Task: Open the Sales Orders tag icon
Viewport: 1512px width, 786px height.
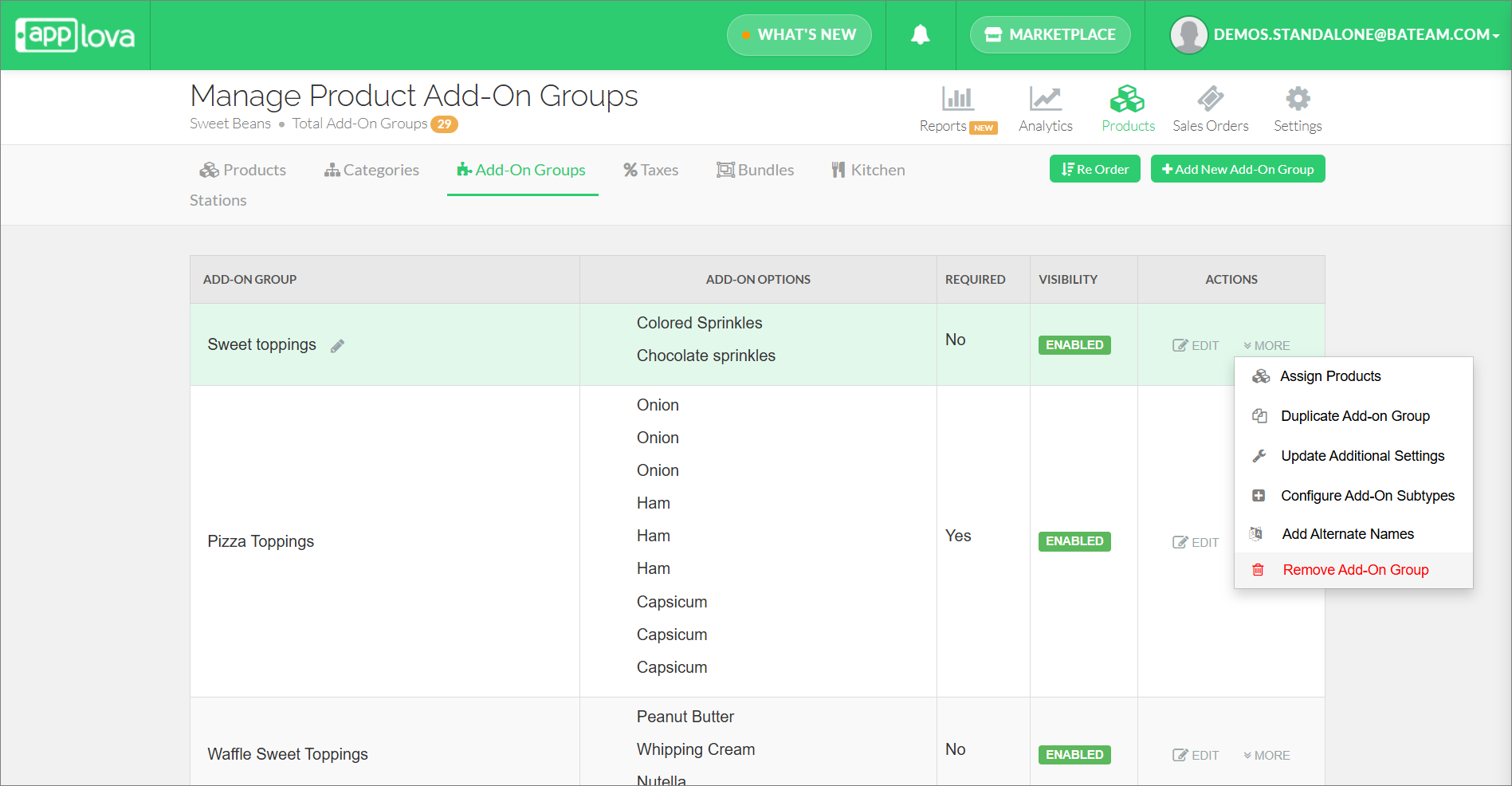Action: (x=1210, y=99)
